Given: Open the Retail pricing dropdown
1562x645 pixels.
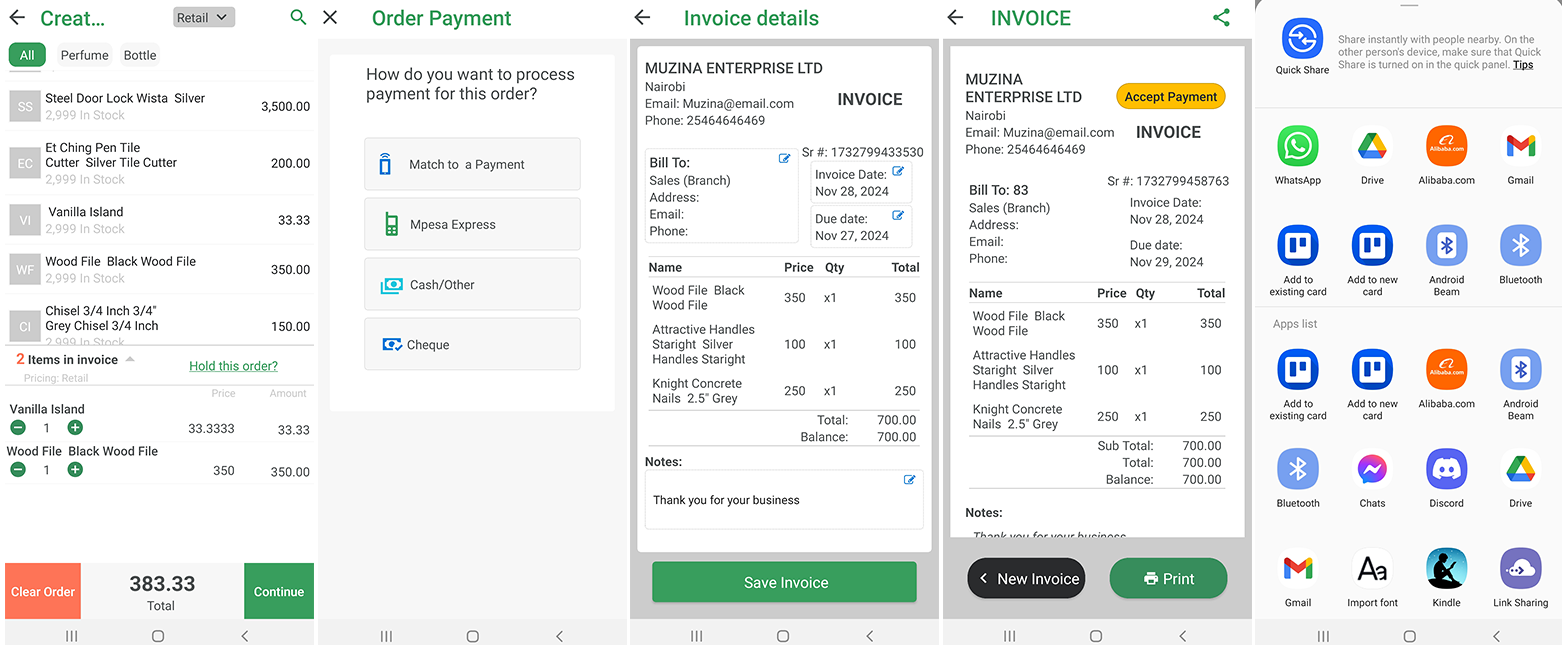Looking at the screenshot, I should point(203,17).
